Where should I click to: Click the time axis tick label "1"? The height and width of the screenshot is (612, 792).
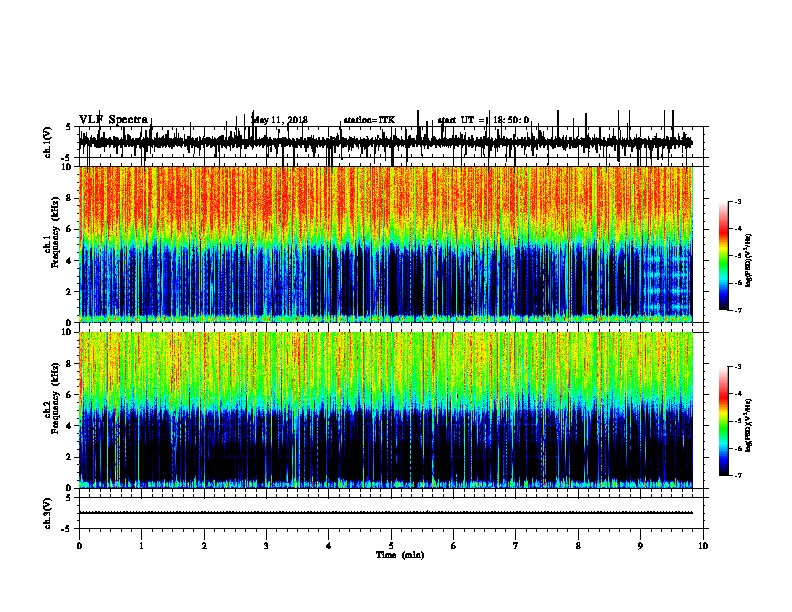pos(141,546)
